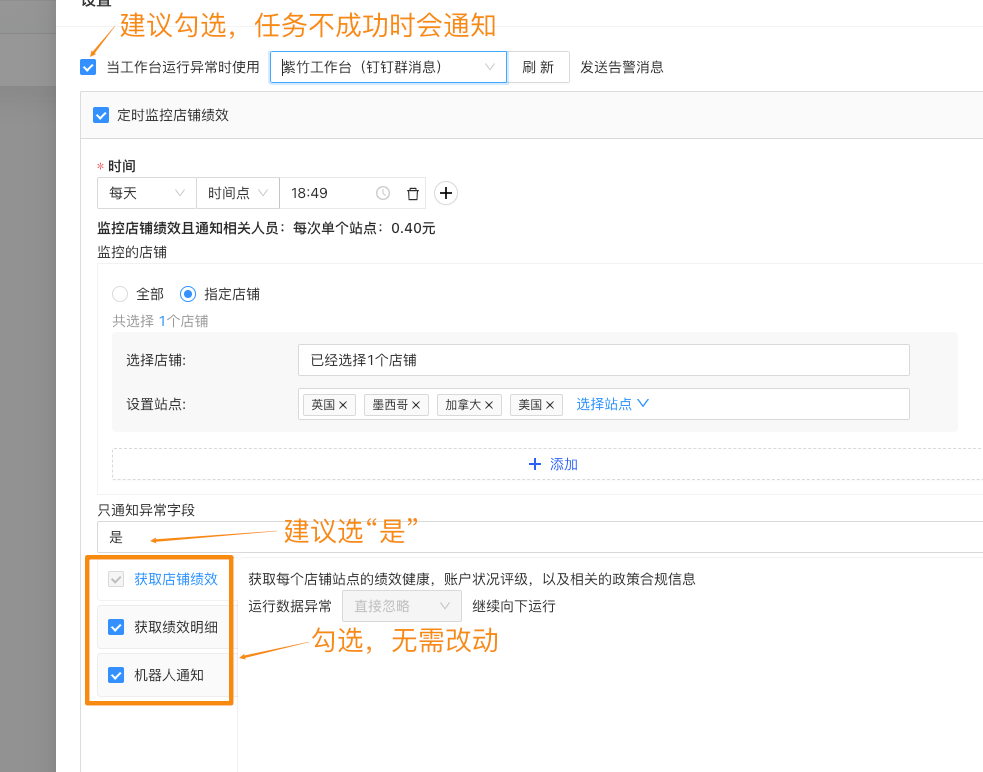Screen dimensions: 983x772
Task: Choose the 指定店铺 radio option
Action: [188, 294]
